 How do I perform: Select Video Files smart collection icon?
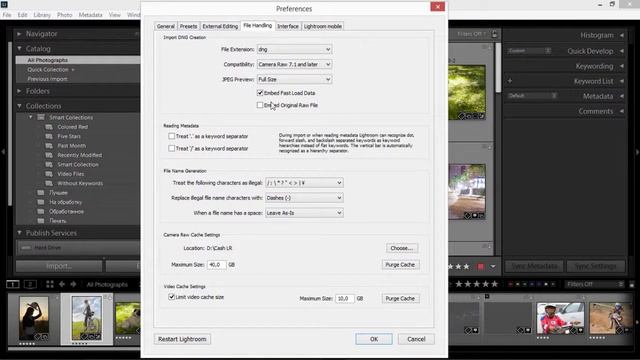click(49, 174)
